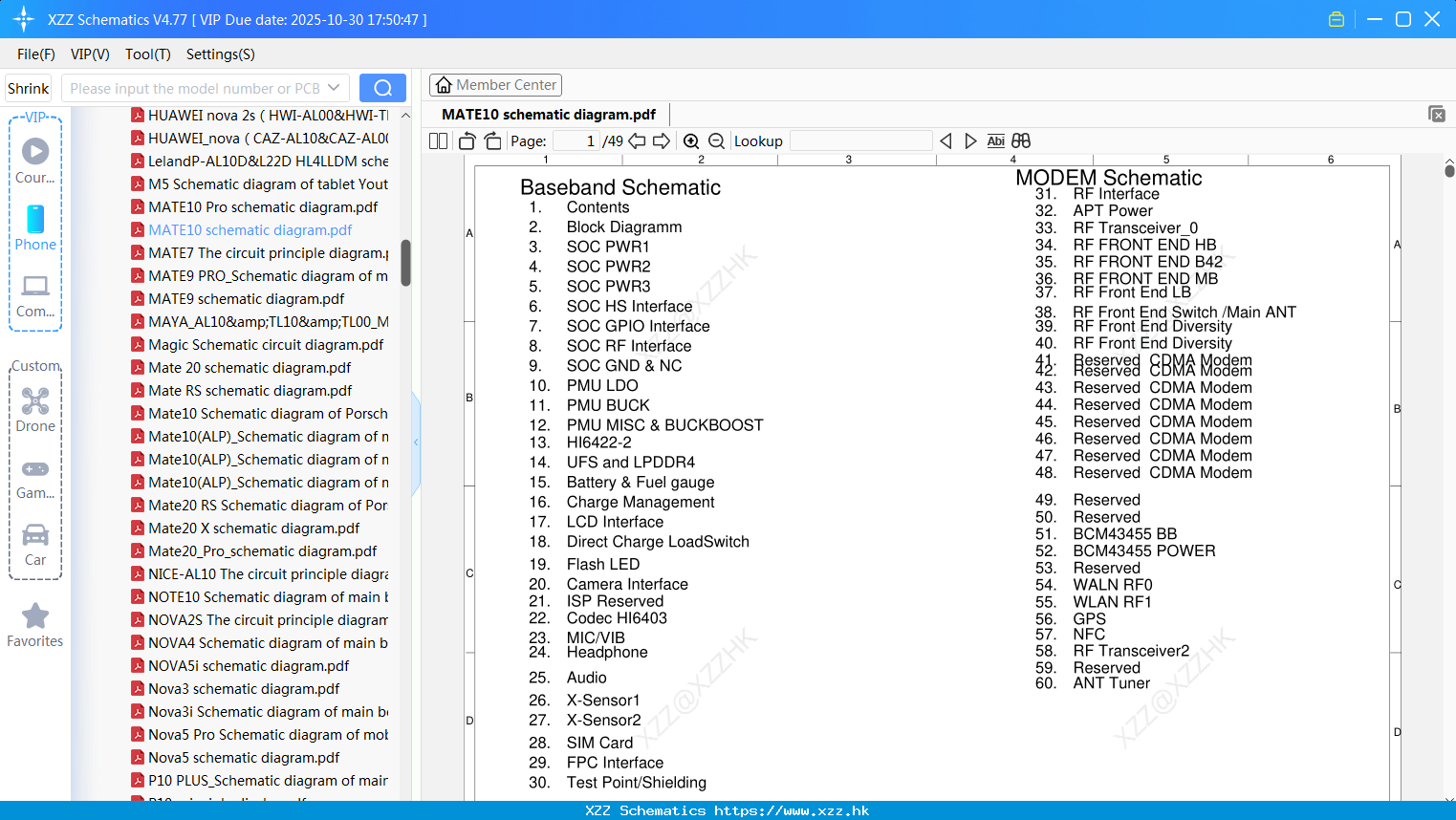Select the Drone sidebar category
This screenshot has width=1456, height=820.
click(x=35, y=409)
